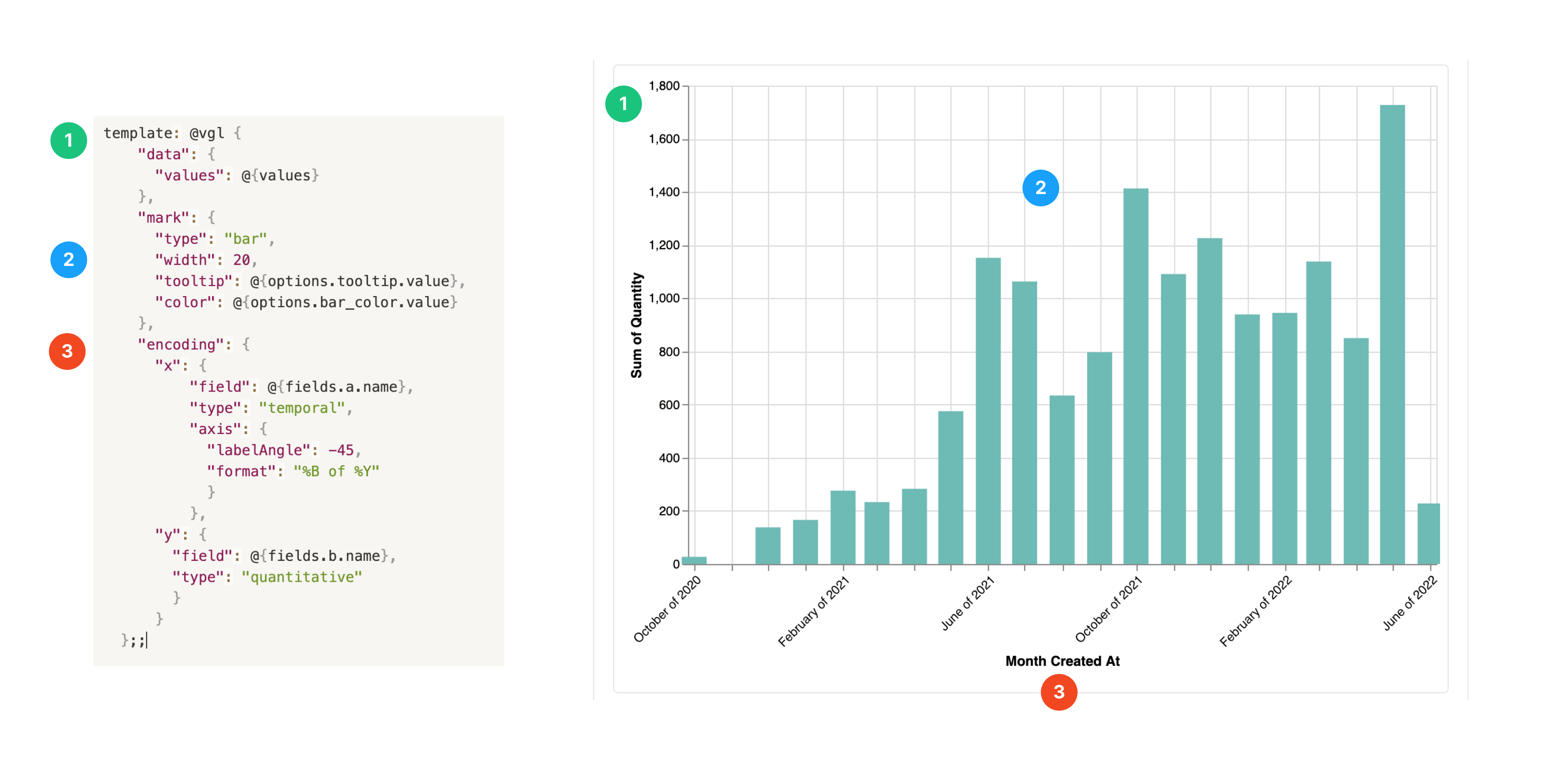Place cursor on "template: @vgl" code line
Image resolution: width=1559 pixels, height=784 pixels.
[164, 133]
